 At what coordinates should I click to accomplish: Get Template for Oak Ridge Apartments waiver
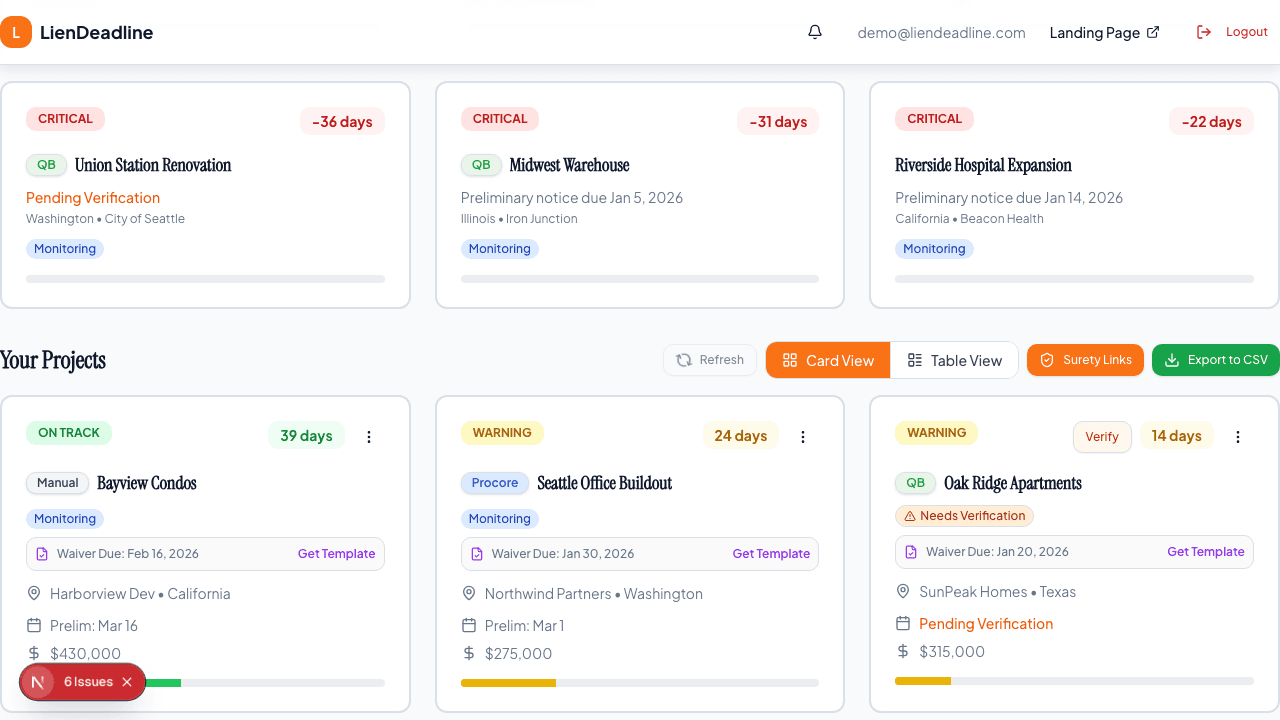[x=1206, y=552]
